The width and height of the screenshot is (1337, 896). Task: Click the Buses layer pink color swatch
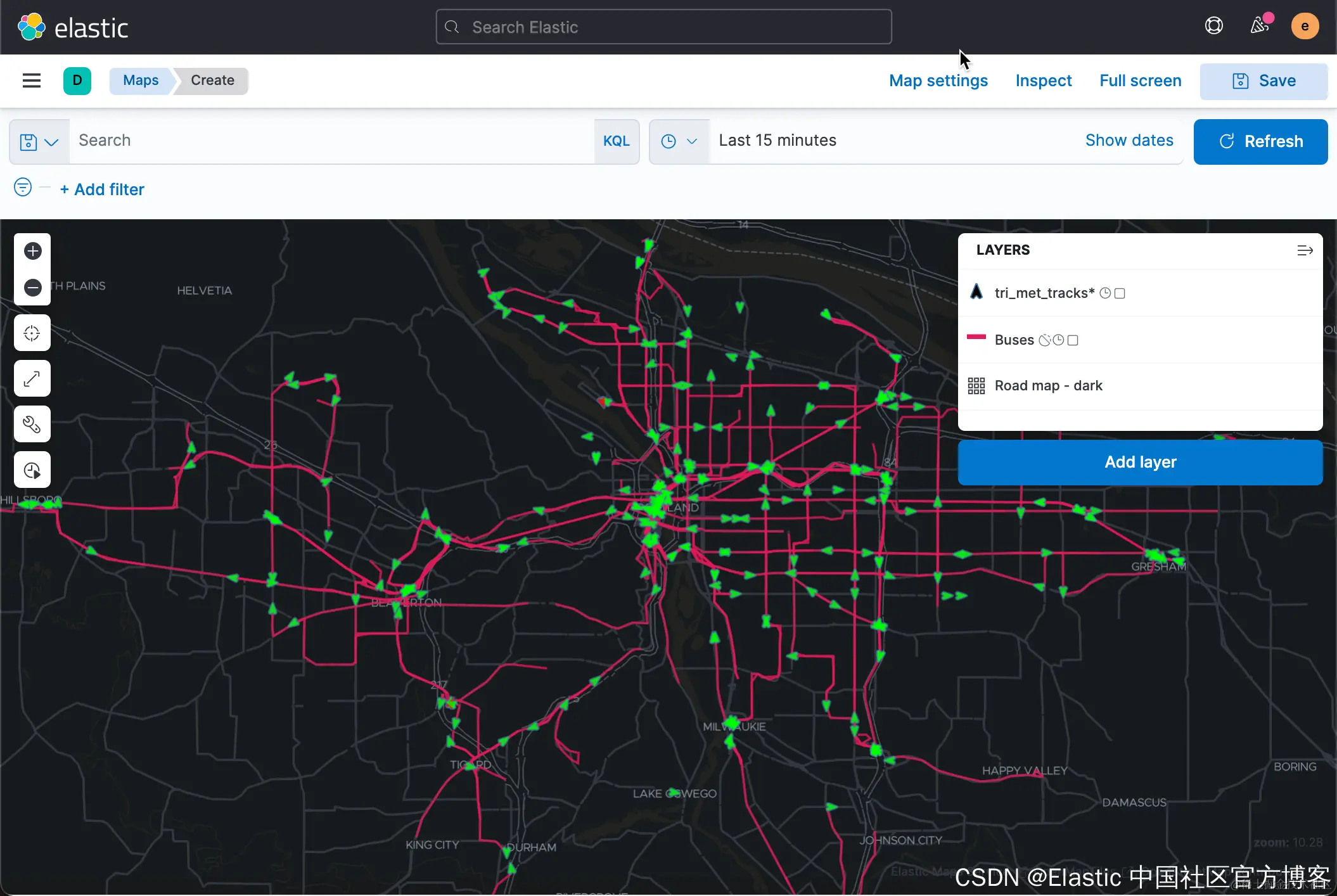[x=976, y=338]
